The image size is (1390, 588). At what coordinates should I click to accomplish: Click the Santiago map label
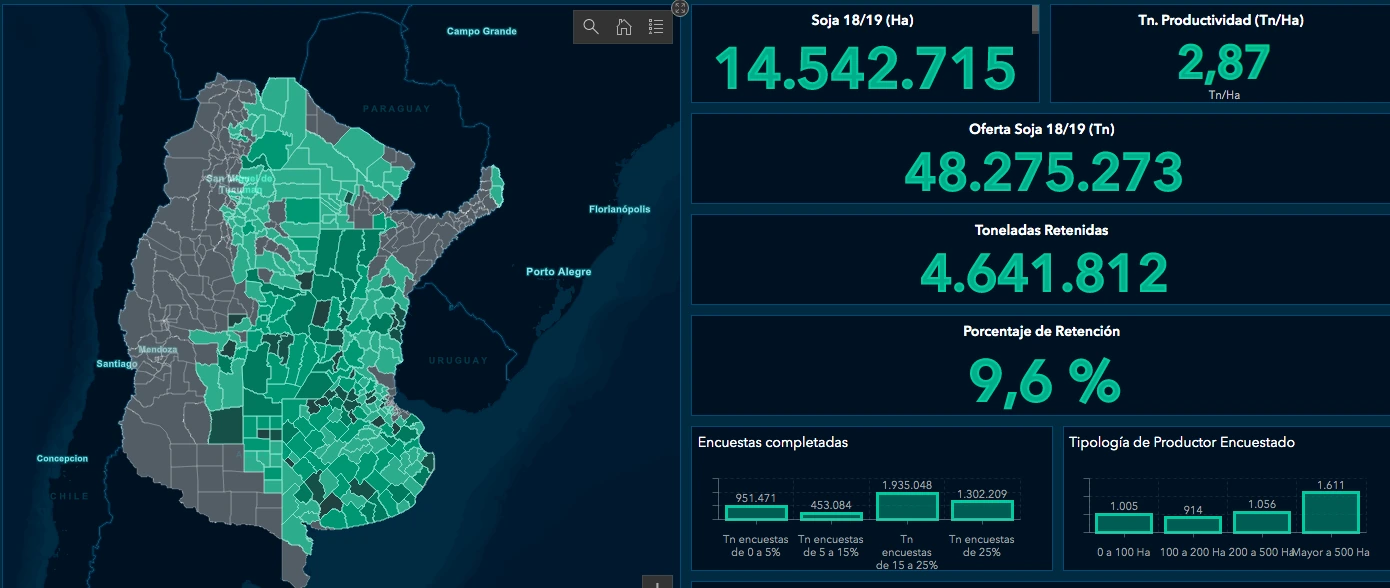point(117,364)
